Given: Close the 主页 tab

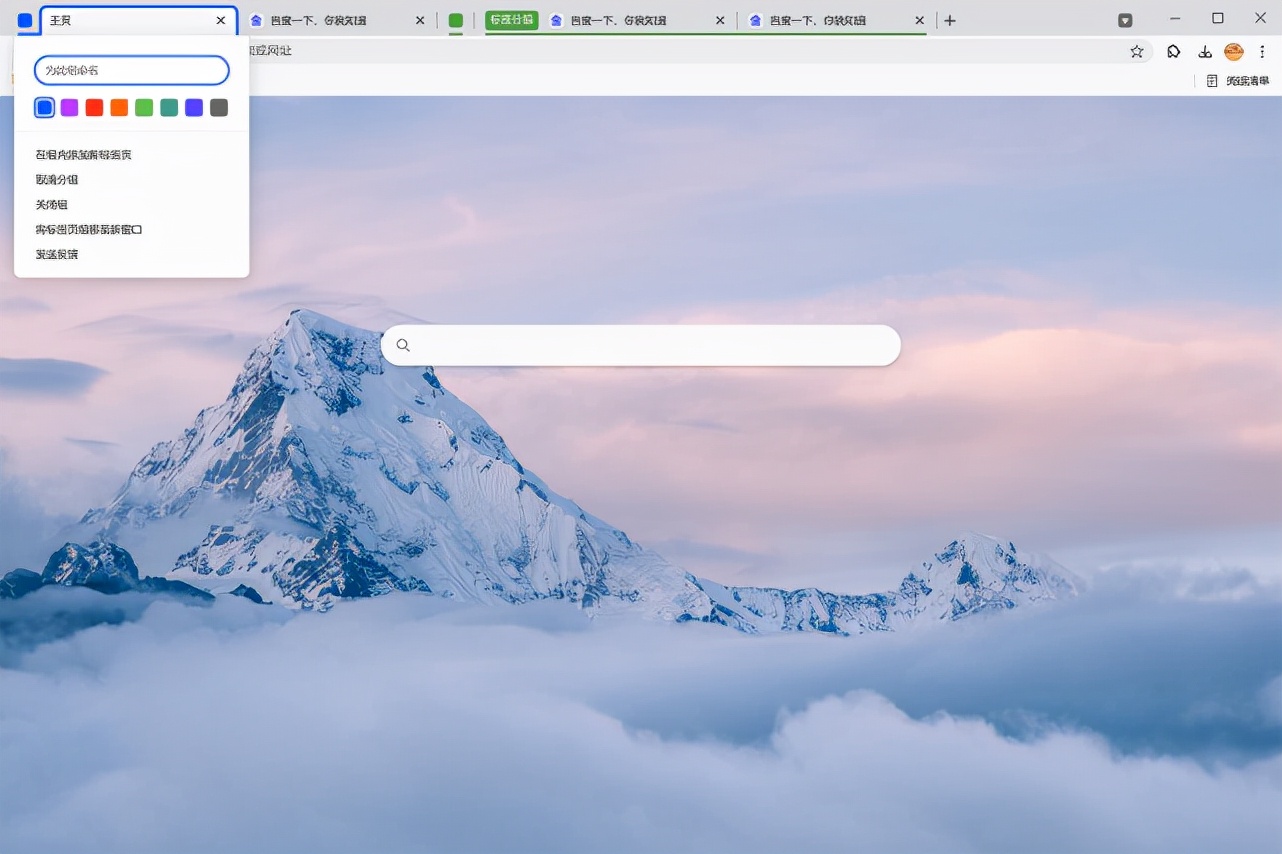Looking at the screenshot, I should click(x=221, y=20).
